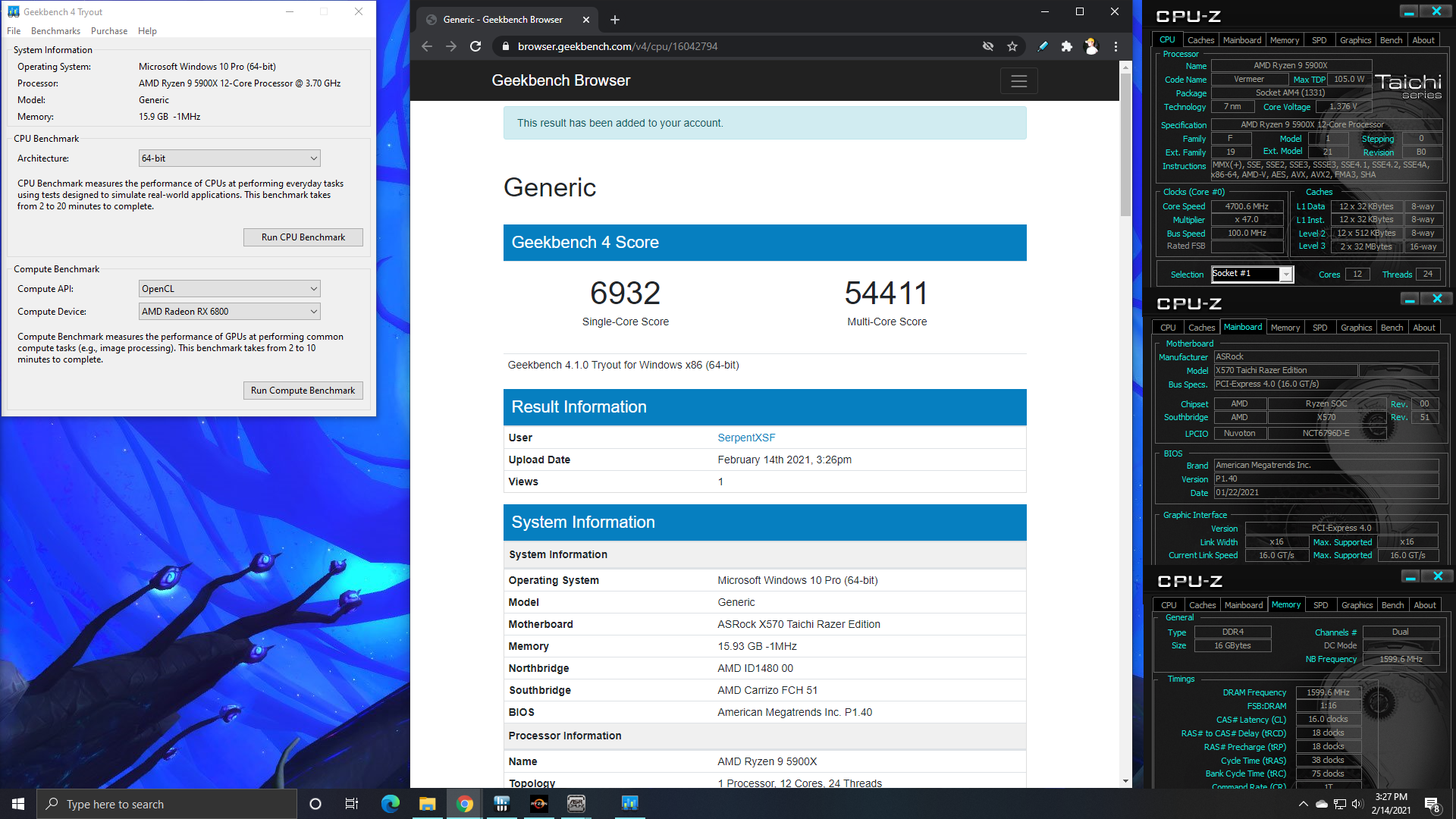Click the page's vertical scrollbar thumb

point(1125,144)
